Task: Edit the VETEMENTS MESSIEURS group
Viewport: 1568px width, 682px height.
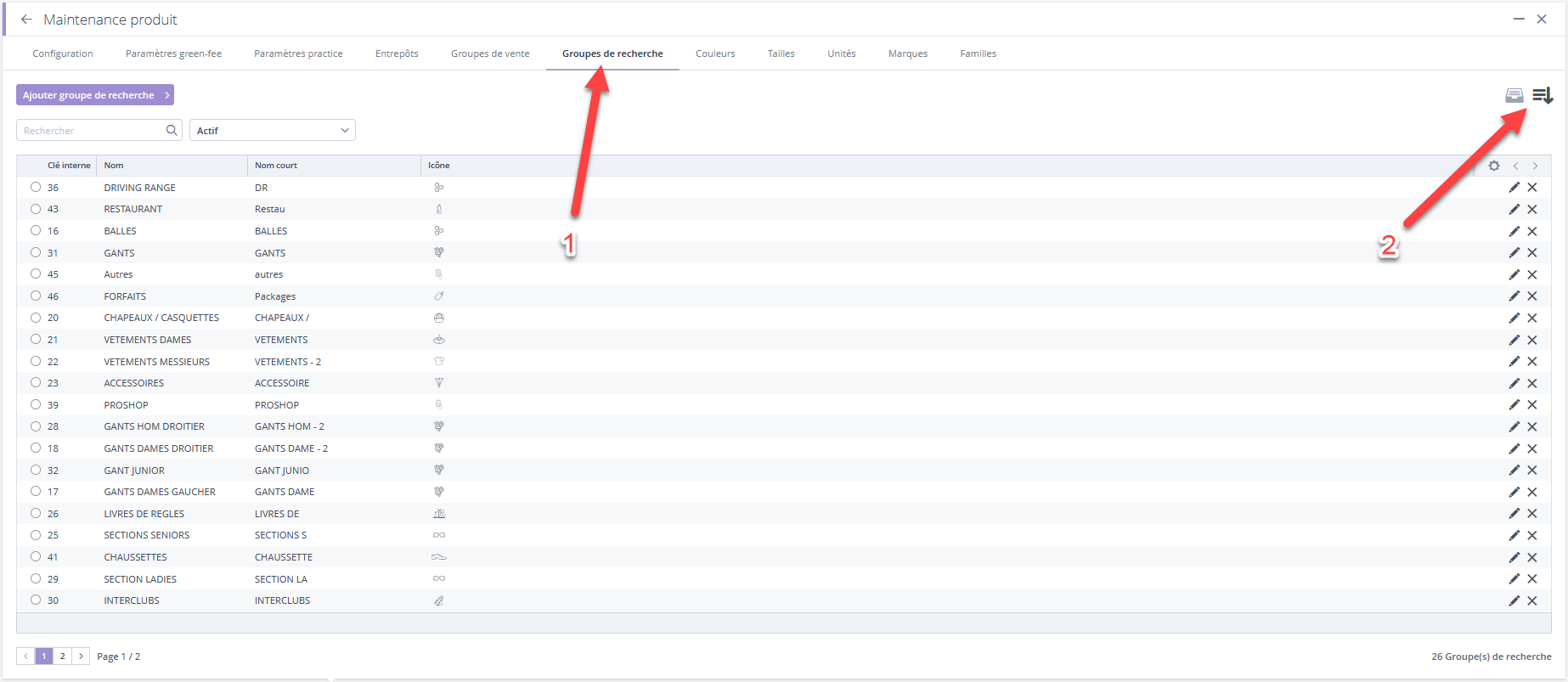Action: point(1514,361)
